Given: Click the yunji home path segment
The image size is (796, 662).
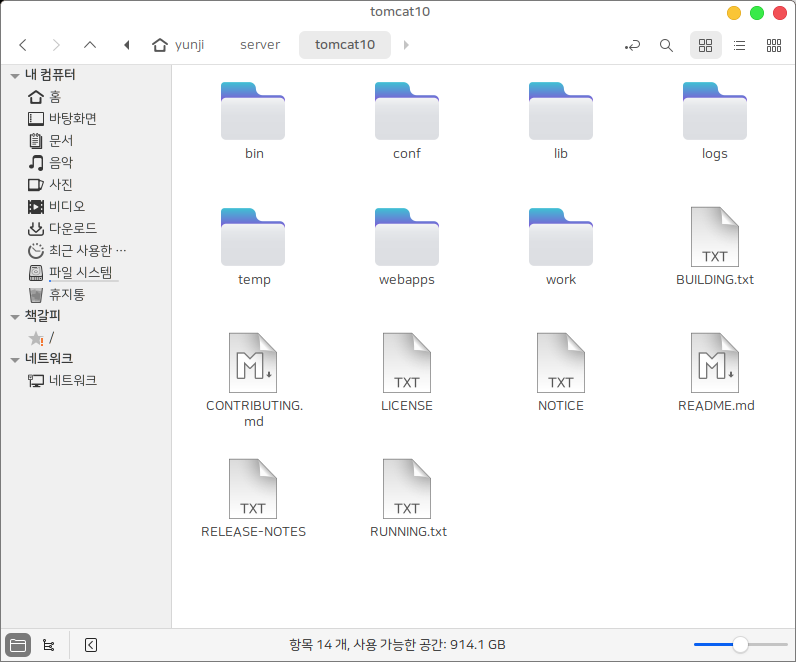Looking at the screenshot, I should point(178,45).
